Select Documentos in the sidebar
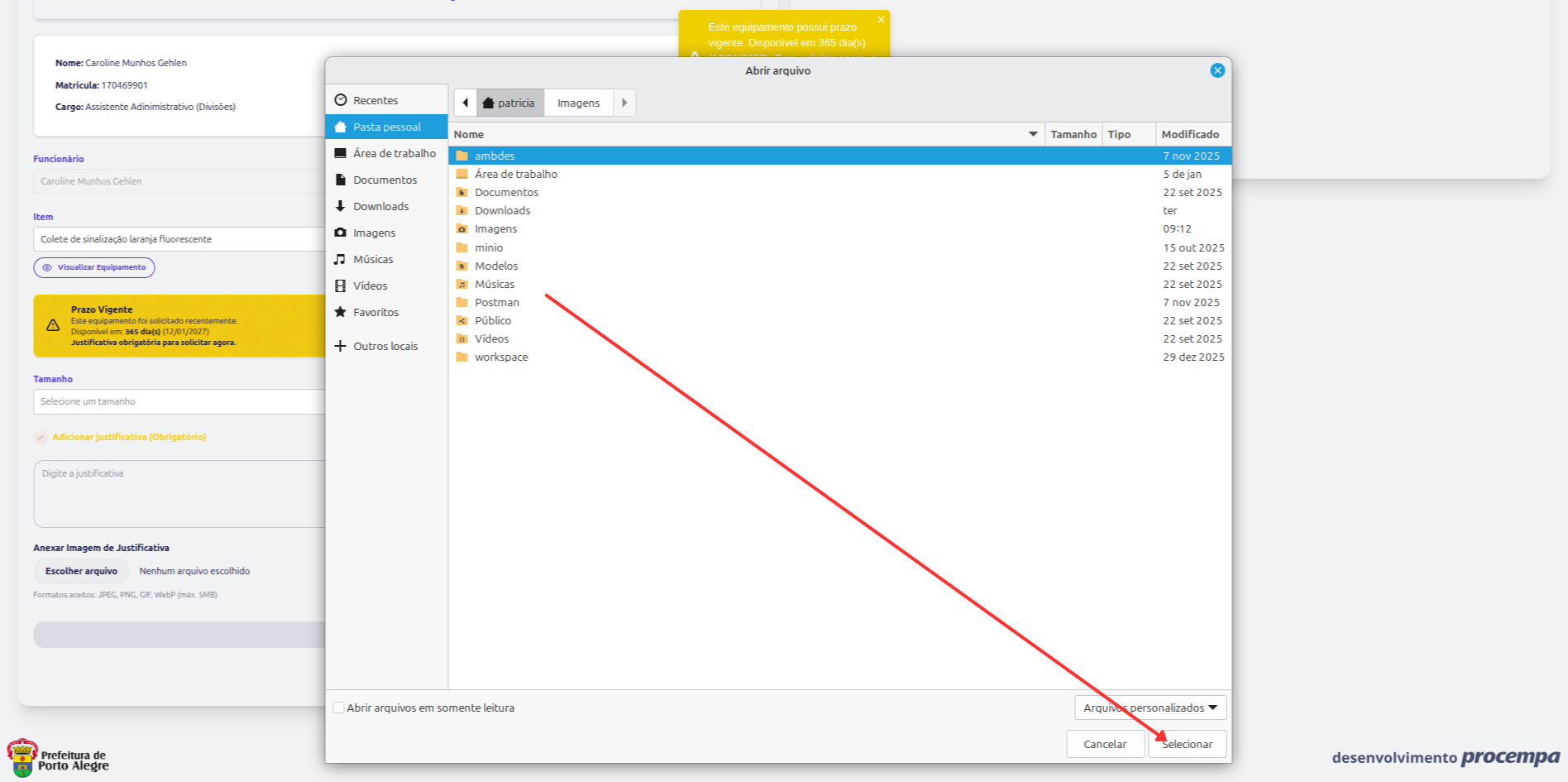Image resolution: width=1568 pixels, height=782 pixels. point(385,180)
